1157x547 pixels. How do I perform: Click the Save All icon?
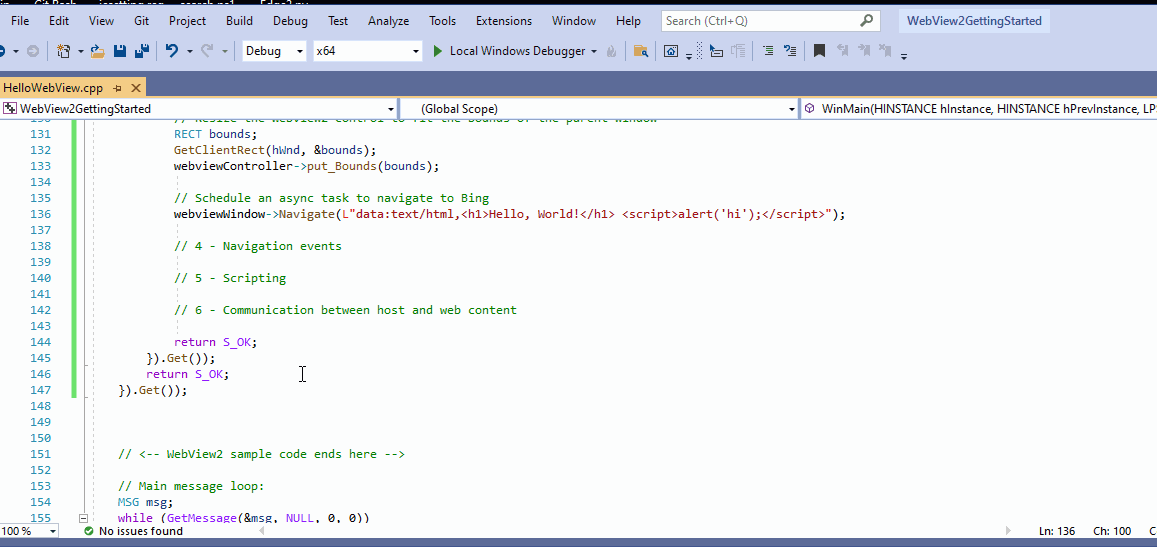(142, 51)
